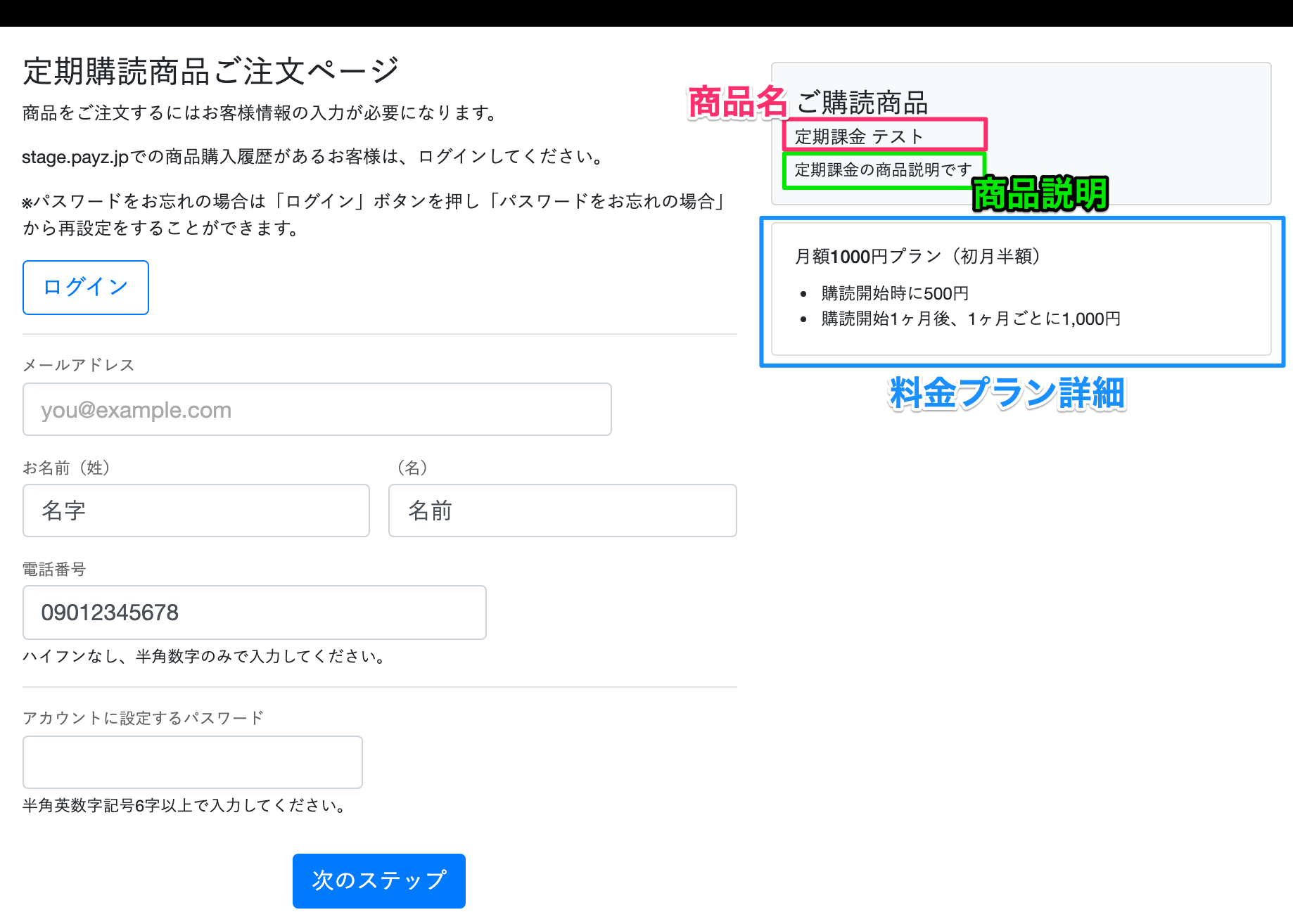
Task: Click the pink 商品名 annotation label
Action: click(x=737, y=103)
